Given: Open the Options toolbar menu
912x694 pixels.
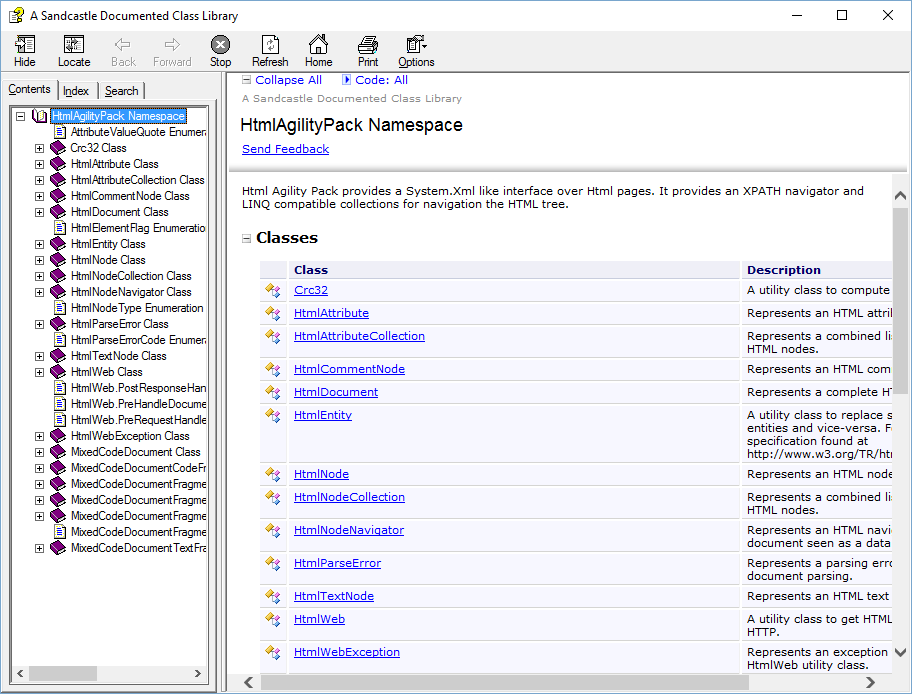Looking at the screenshot, I should click(416, 45).
